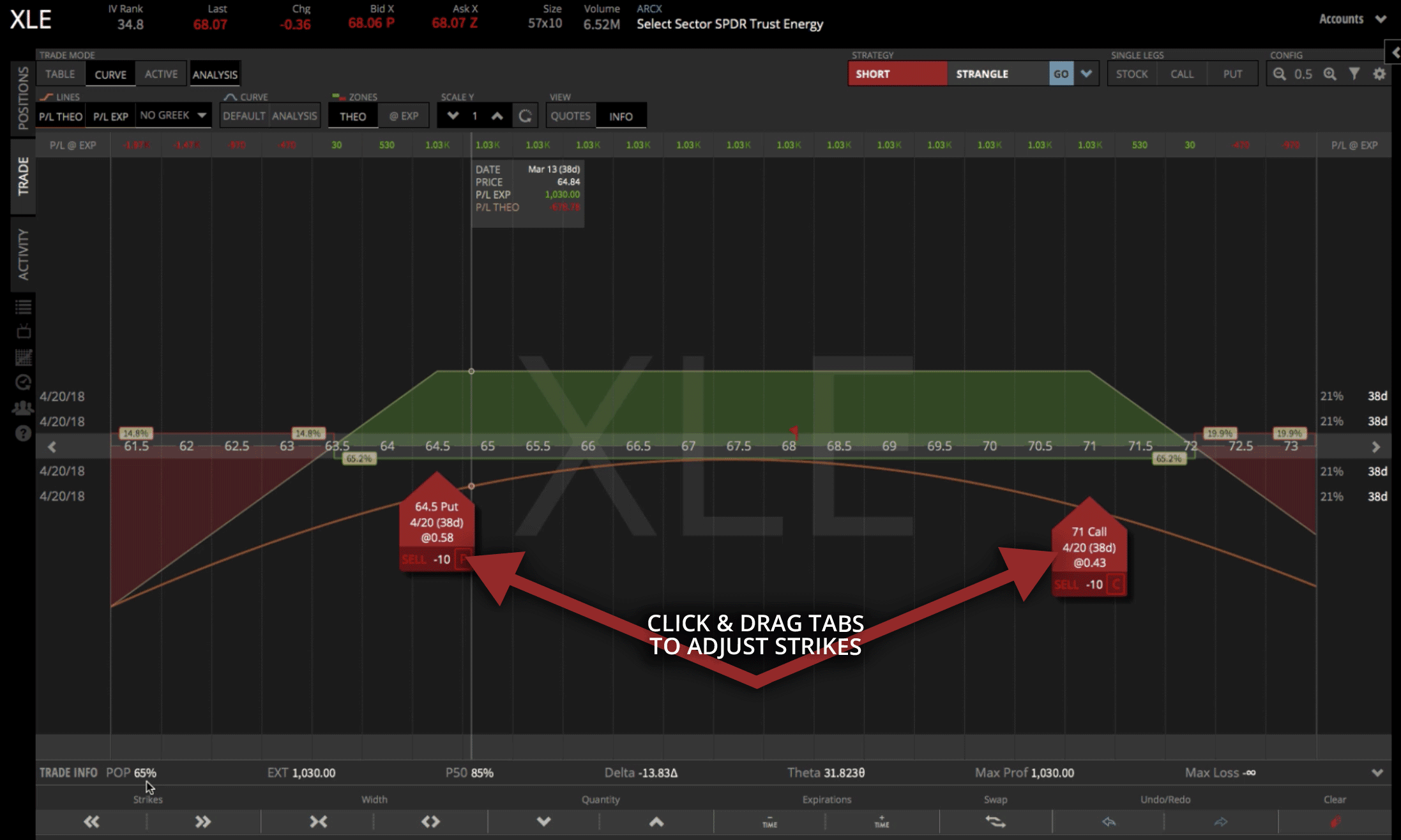
Task: Toggle P/L EXP line visibility
Action: (109, 115)
